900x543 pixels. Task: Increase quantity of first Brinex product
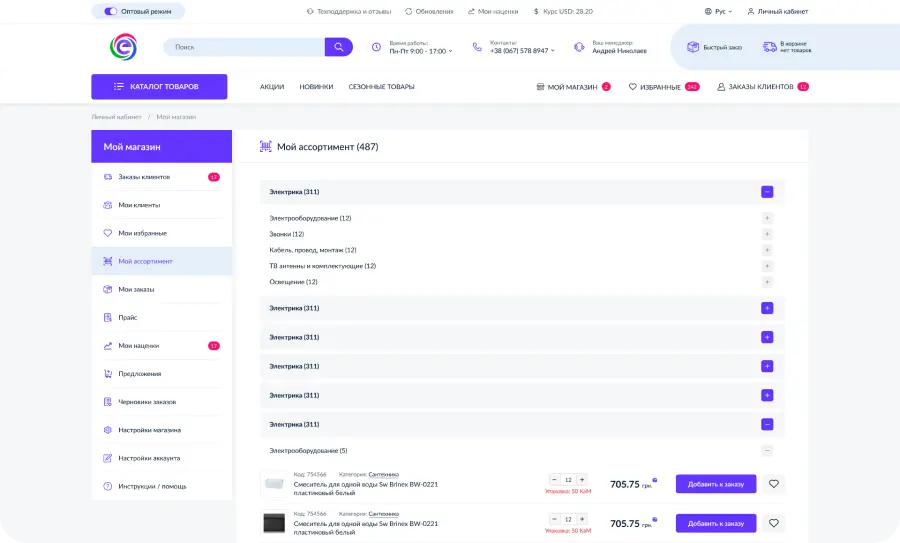point(582,479)
